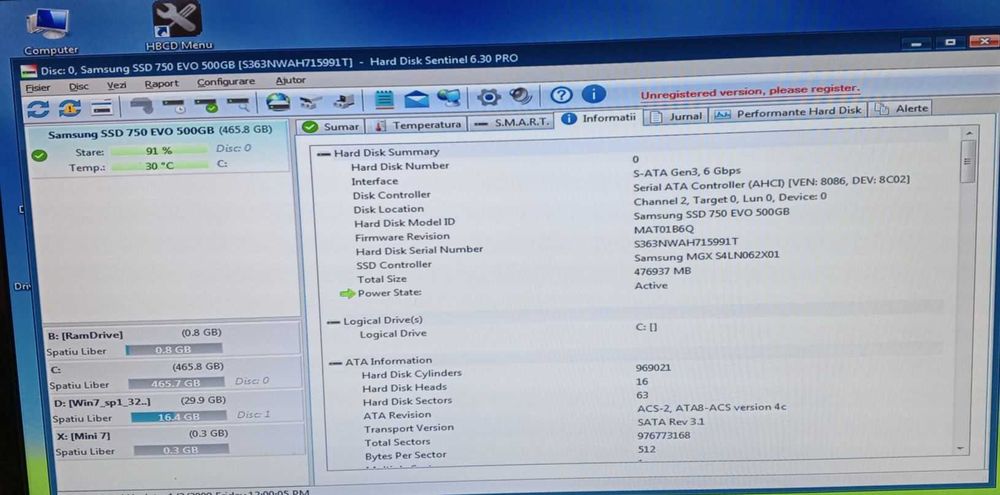Switch to the Alerte tab

point(902,109)
